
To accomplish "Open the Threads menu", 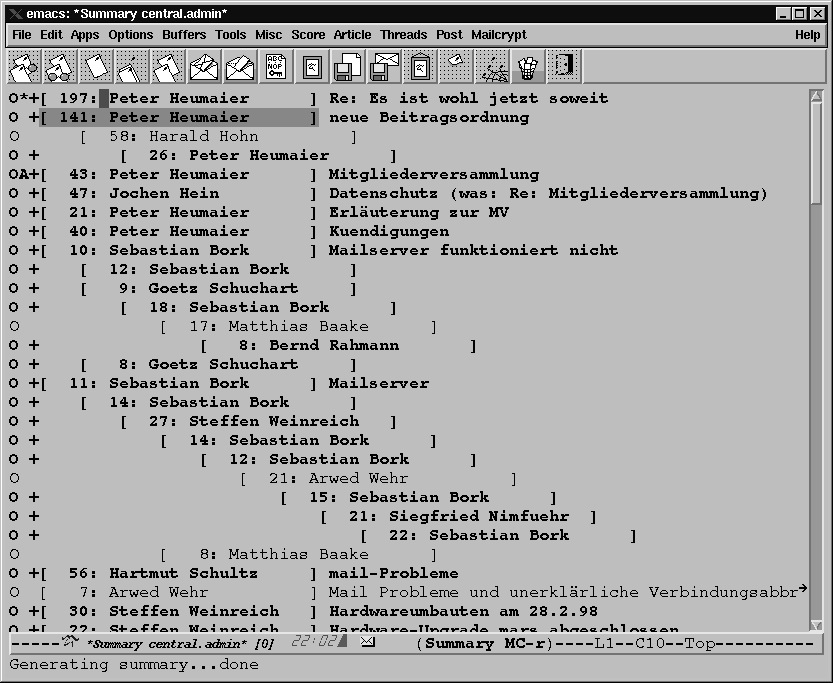I will click(403, 35).
